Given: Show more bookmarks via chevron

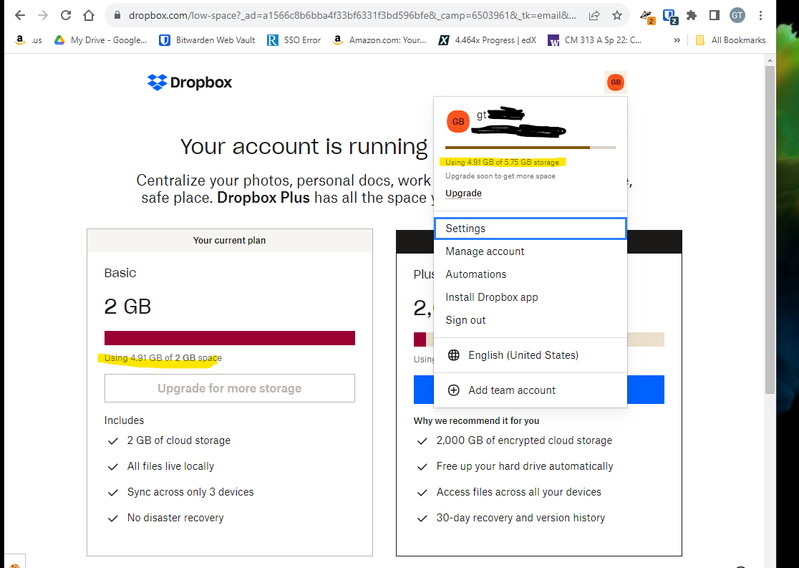Looking at the screenshot, I should [x=677, y=40].
